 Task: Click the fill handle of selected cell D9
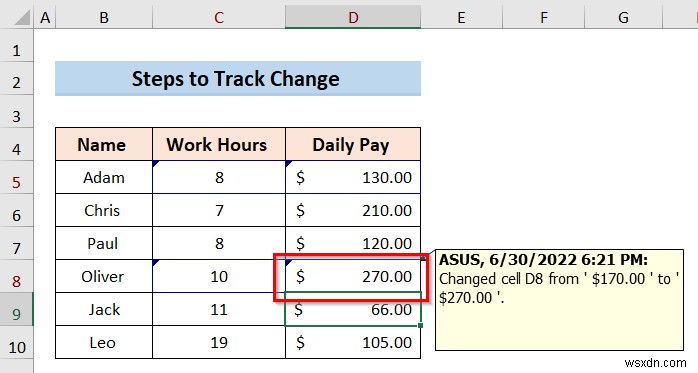[421, 325]
